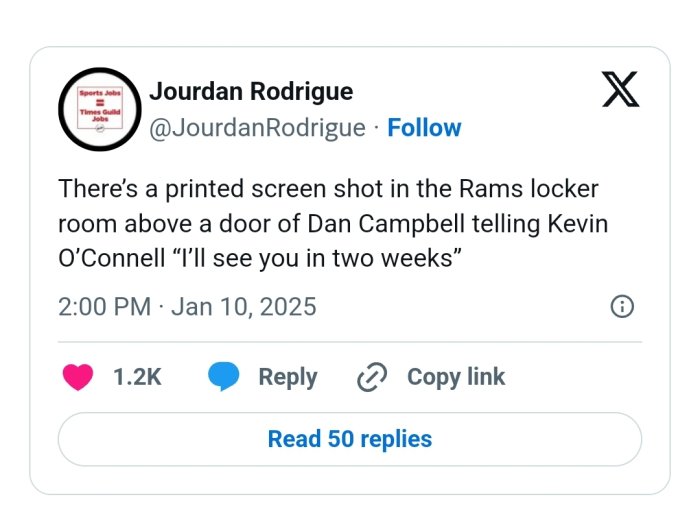700x523 pixels.
Task: Visit the @JourdanRodrigue handle link
Action: [257, 128]
